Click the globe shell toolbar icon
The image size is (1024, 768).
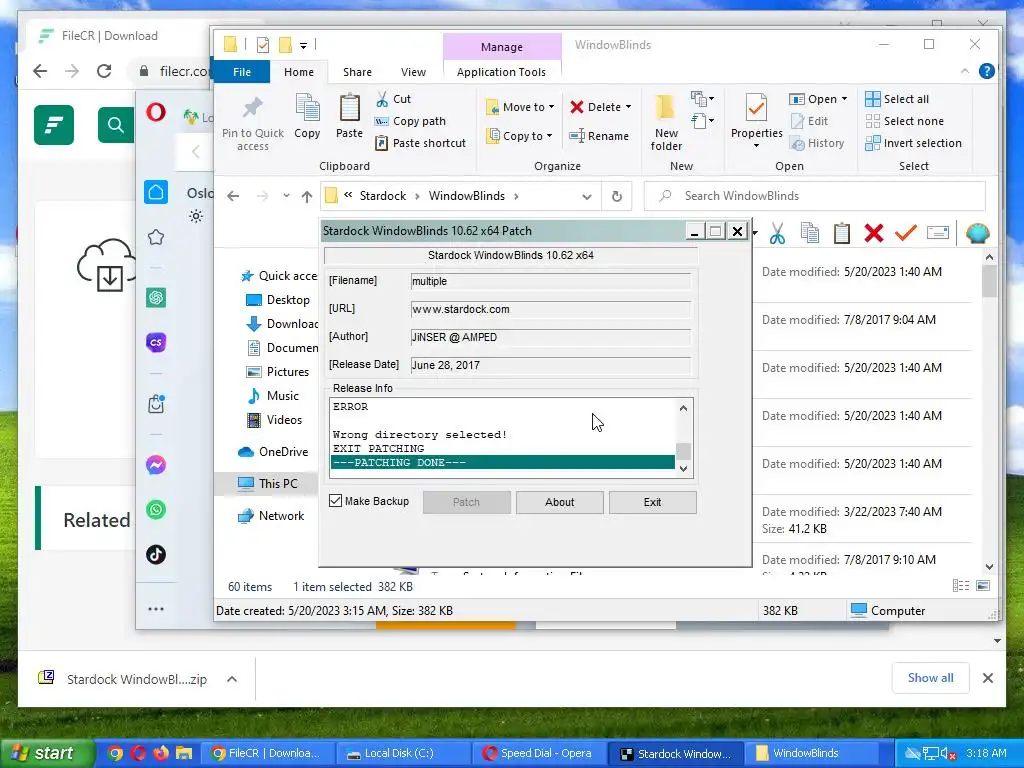977,233
